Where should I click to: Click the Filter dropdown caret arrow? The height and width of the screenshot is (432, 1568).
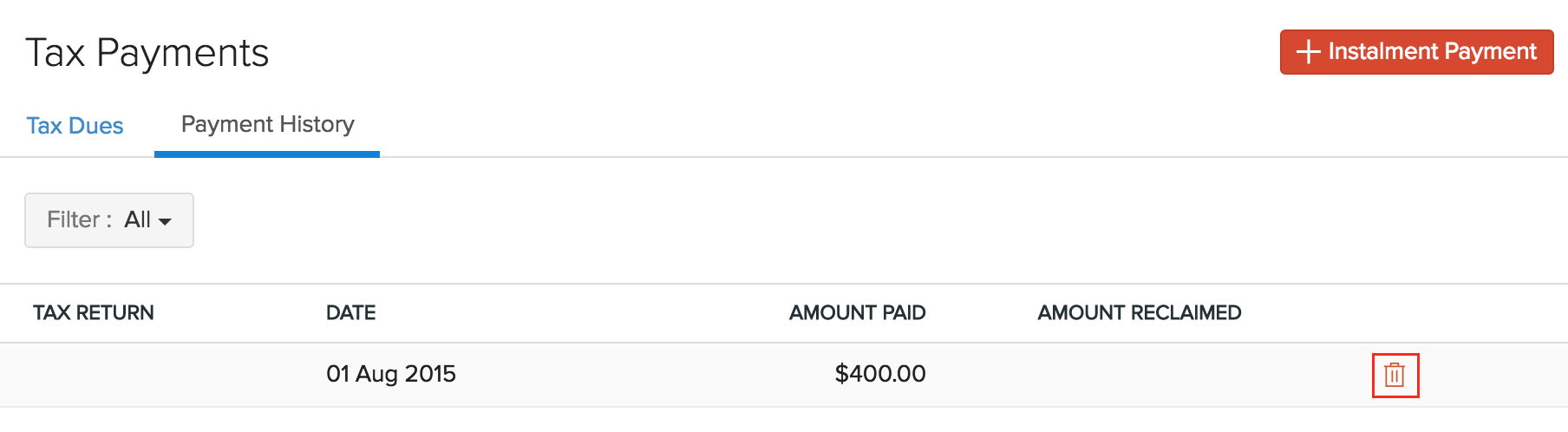[x=165, y=222]
